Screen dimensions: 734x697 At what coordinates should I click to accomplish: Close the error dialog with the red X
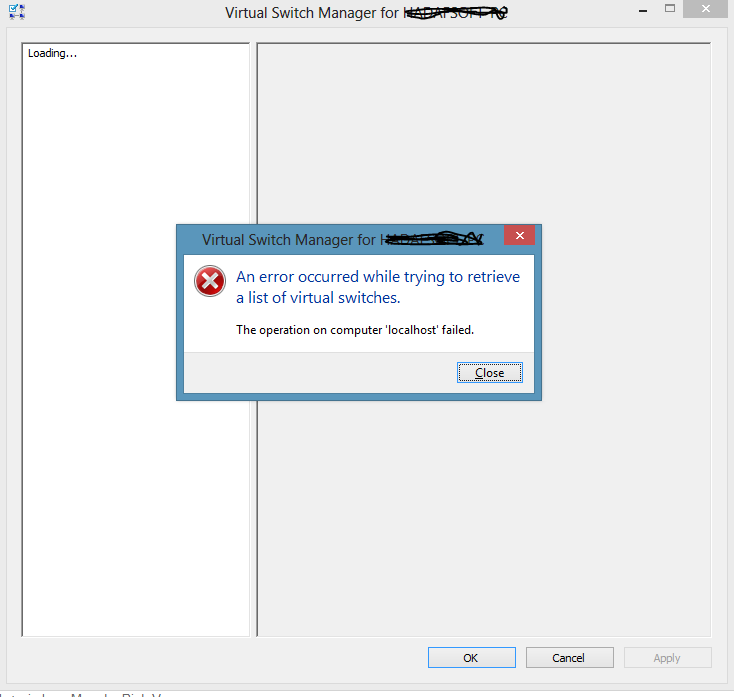coord(519,235)
